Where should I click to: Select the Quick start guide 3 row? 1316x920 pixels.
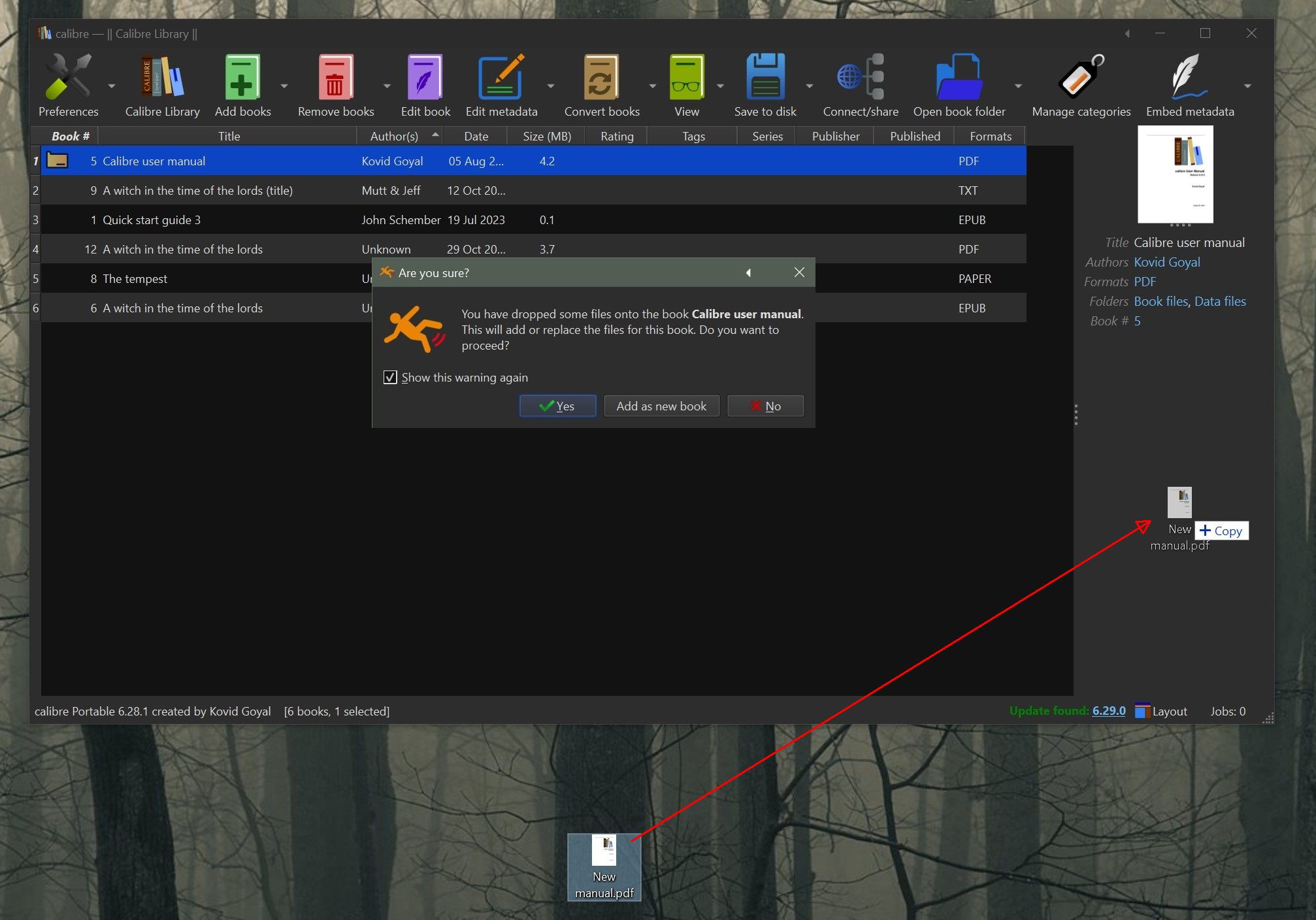tap(533, 220)
